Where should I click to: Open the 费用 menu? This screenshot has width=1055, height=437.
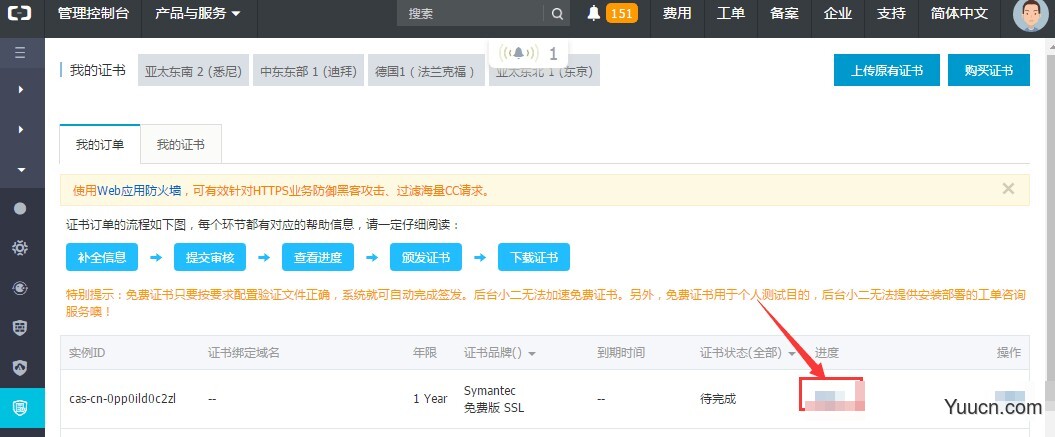coord(677,13)
